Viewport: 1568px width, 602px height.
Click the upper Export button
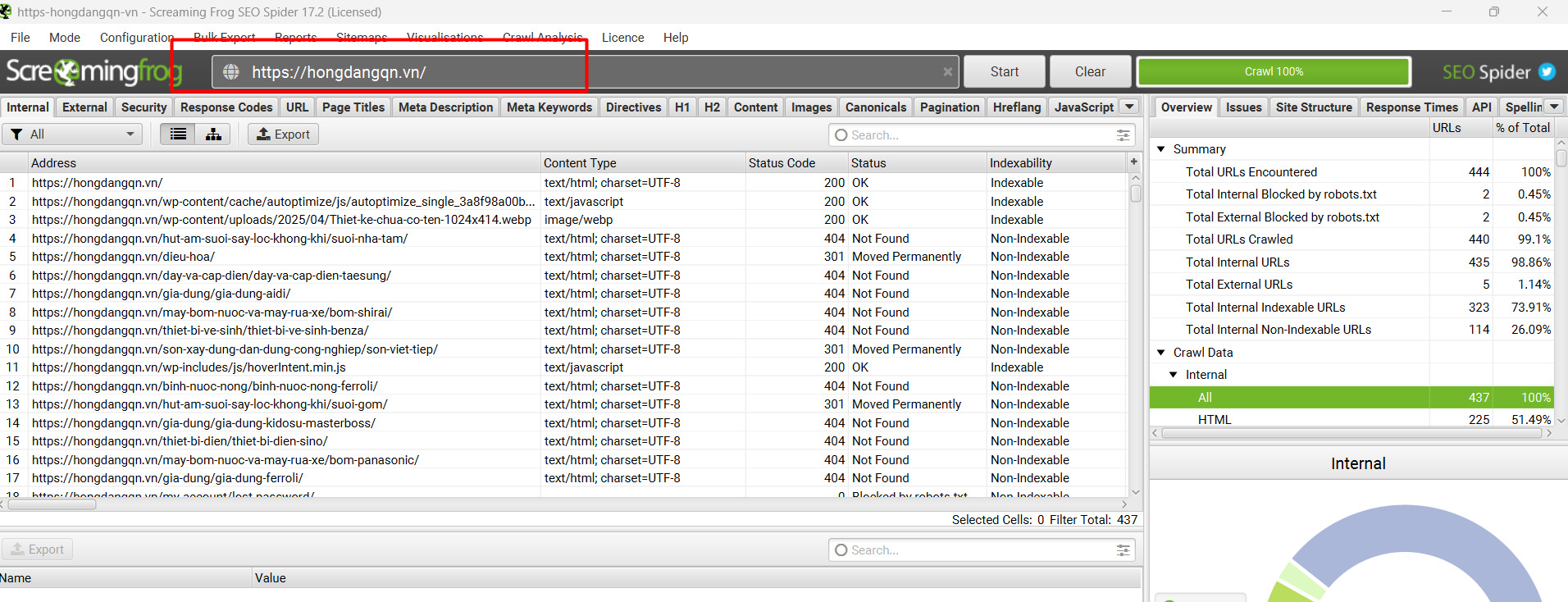(x=284, y=134)
